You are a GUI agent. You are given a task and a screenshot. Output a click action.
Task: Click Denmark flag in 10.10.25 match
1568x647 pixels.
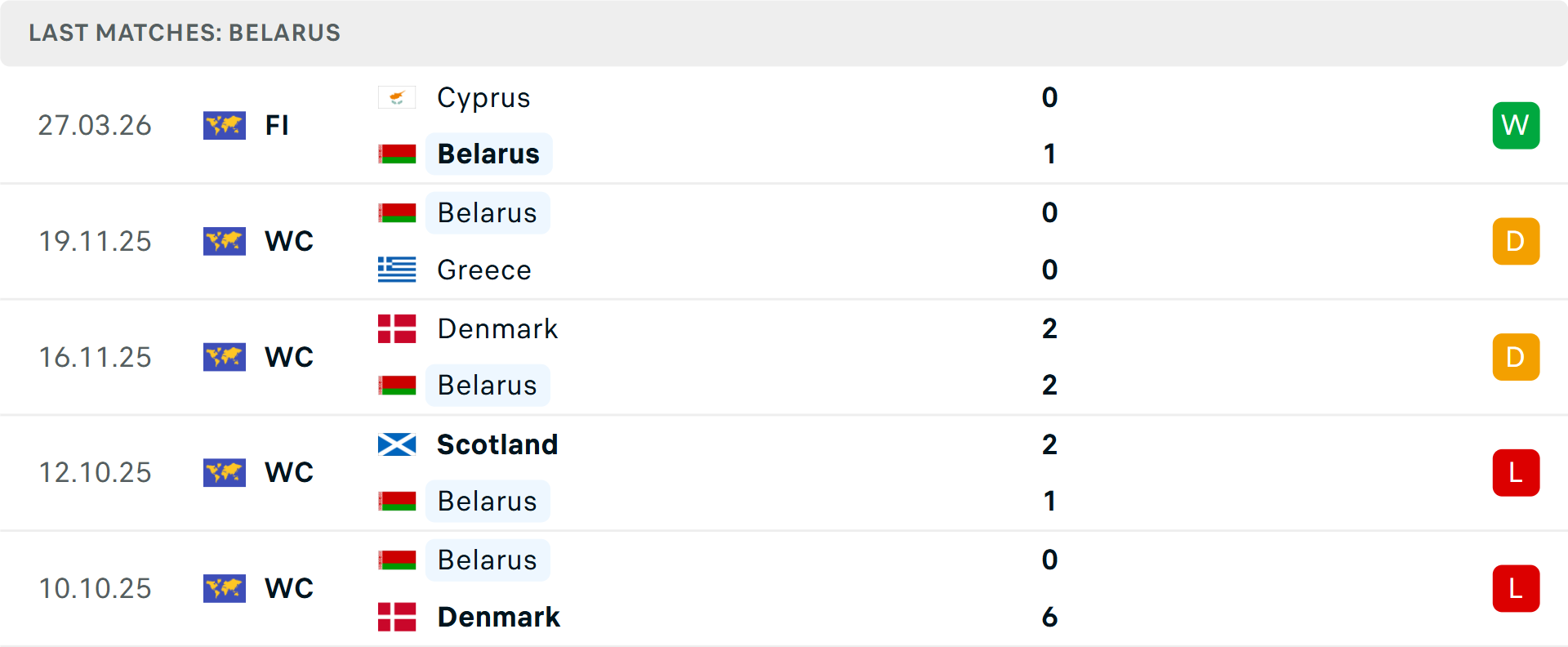pyautogui.click(x=397, y=617)
